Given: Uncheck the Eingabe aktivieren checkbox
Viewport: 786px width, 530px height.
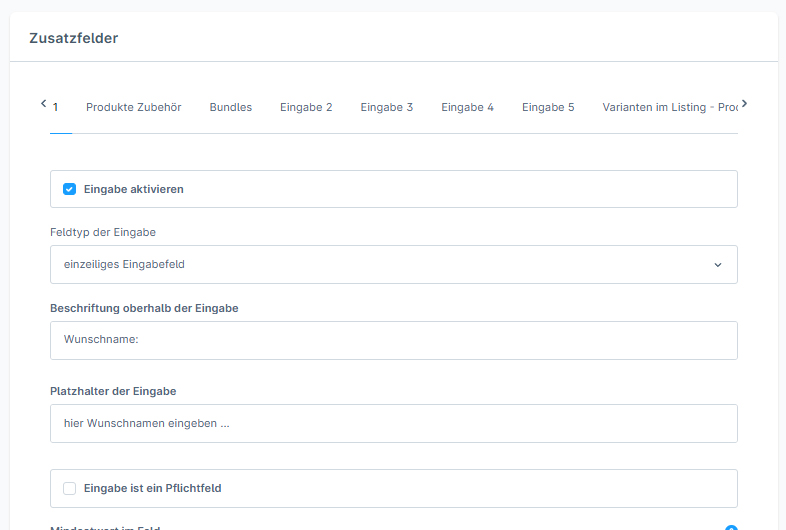Looking at the screenshot, I should tap(70, 189).
